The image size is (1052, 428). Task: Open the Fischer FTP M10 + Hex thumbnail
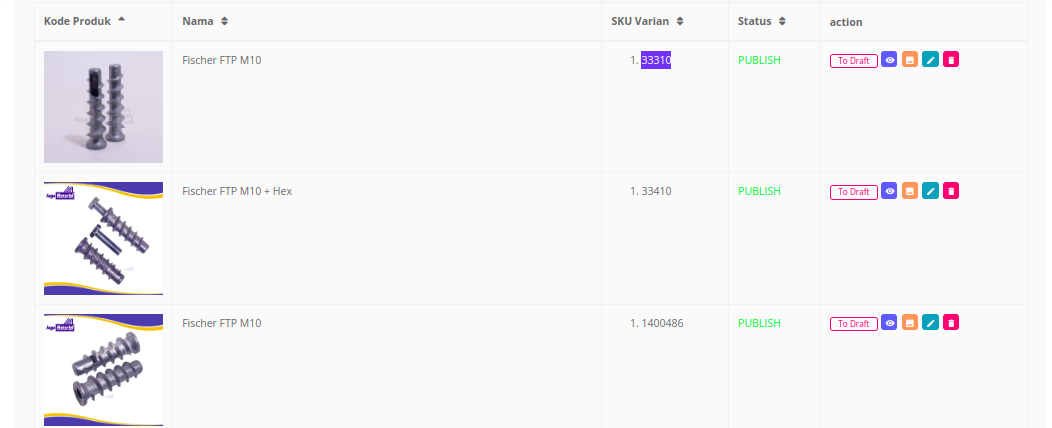[103, 238]
